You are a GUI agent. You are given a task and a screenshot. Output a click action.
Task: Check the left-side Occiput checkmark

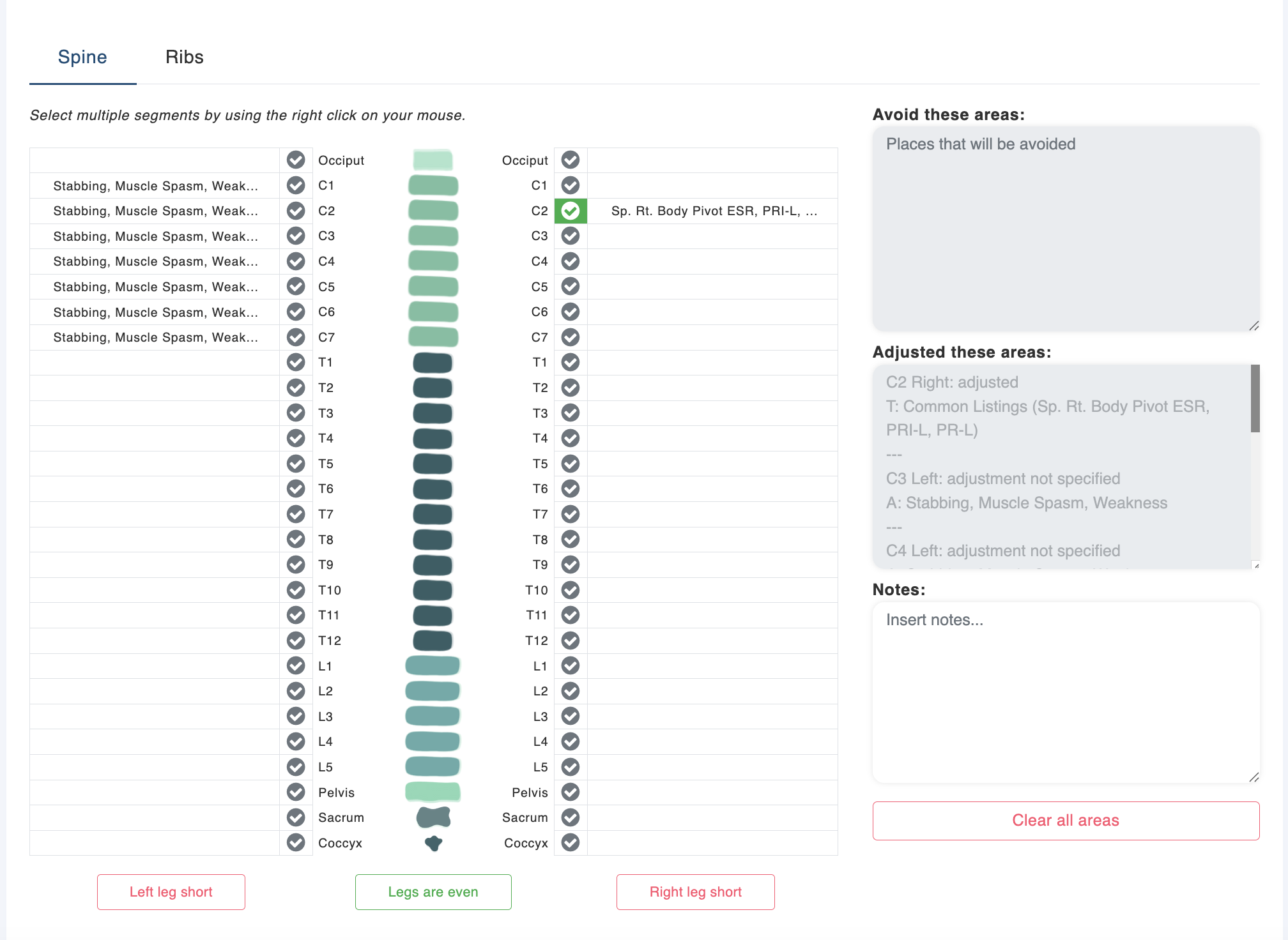click(296, 160)
